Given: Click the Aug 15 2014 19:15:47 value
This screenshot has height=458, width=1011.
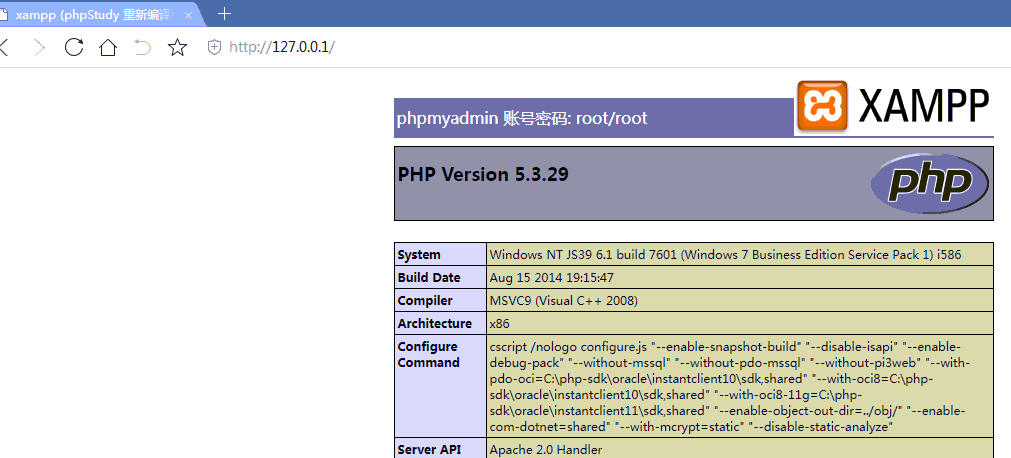Looking at the screenshot, I should coord(551,278).
